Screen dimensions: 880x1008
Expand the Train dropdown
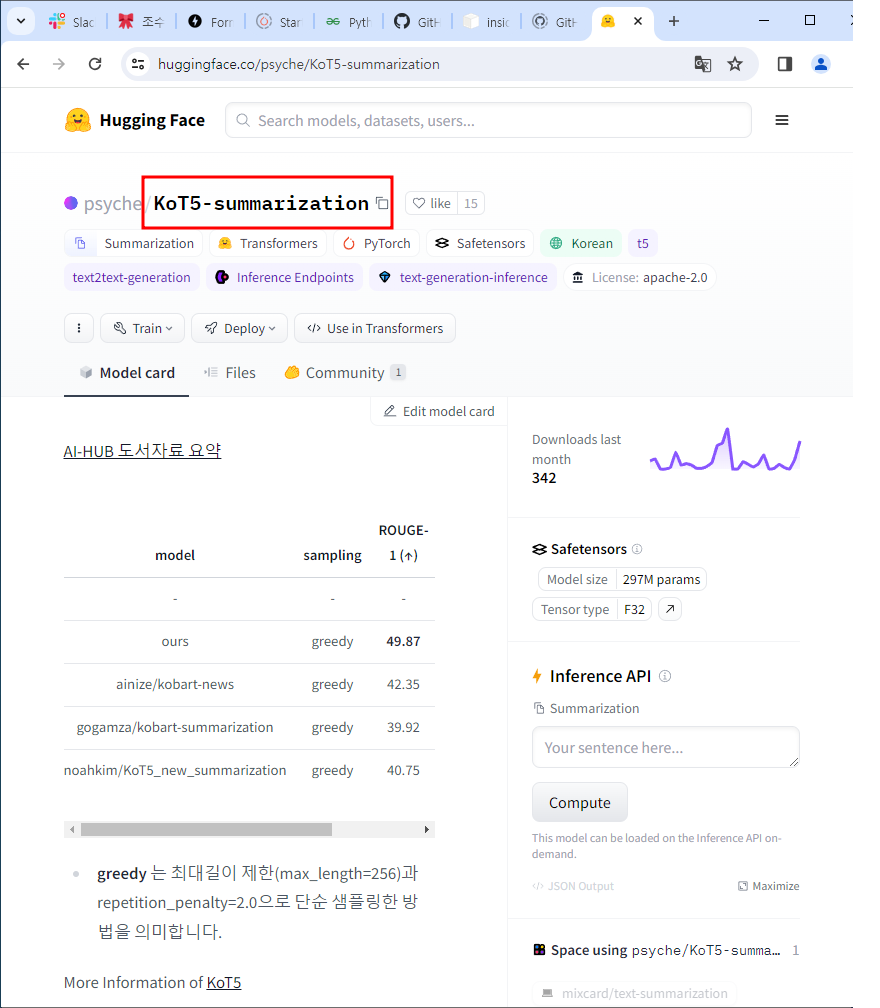click(x=143, y=328)
